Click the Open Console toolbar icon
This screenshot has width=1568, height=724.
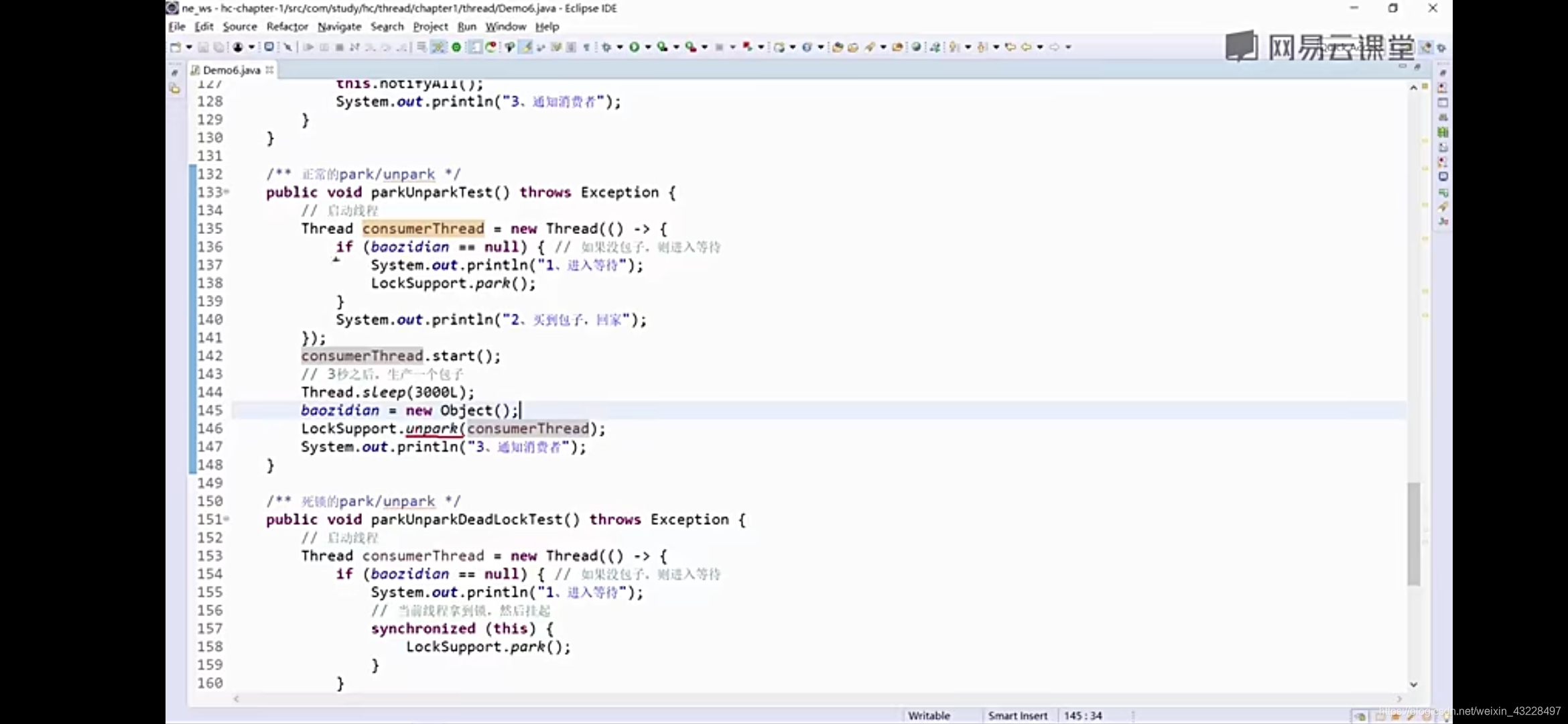tap(269, 46)
